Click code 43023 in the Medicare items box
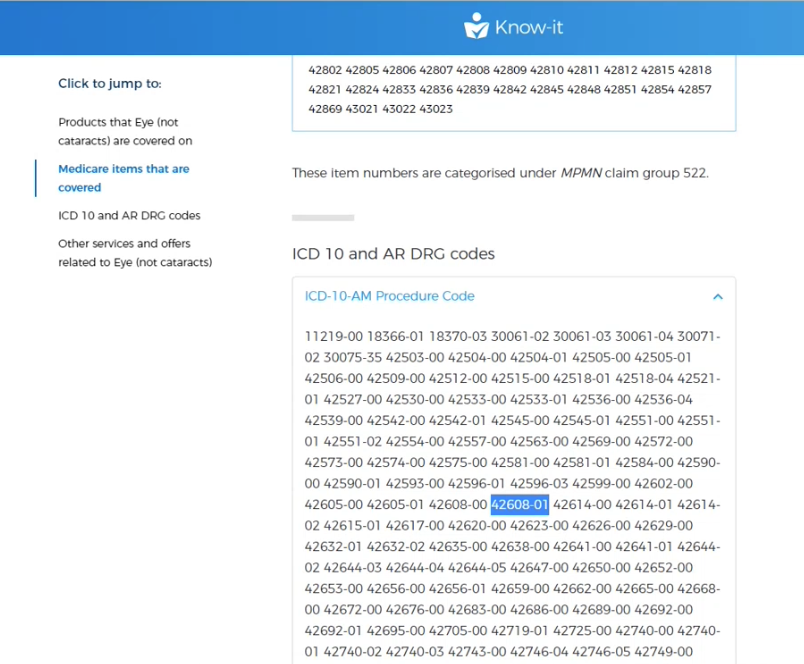Viewport: 804px width, 664px height. tap(436, 108)
